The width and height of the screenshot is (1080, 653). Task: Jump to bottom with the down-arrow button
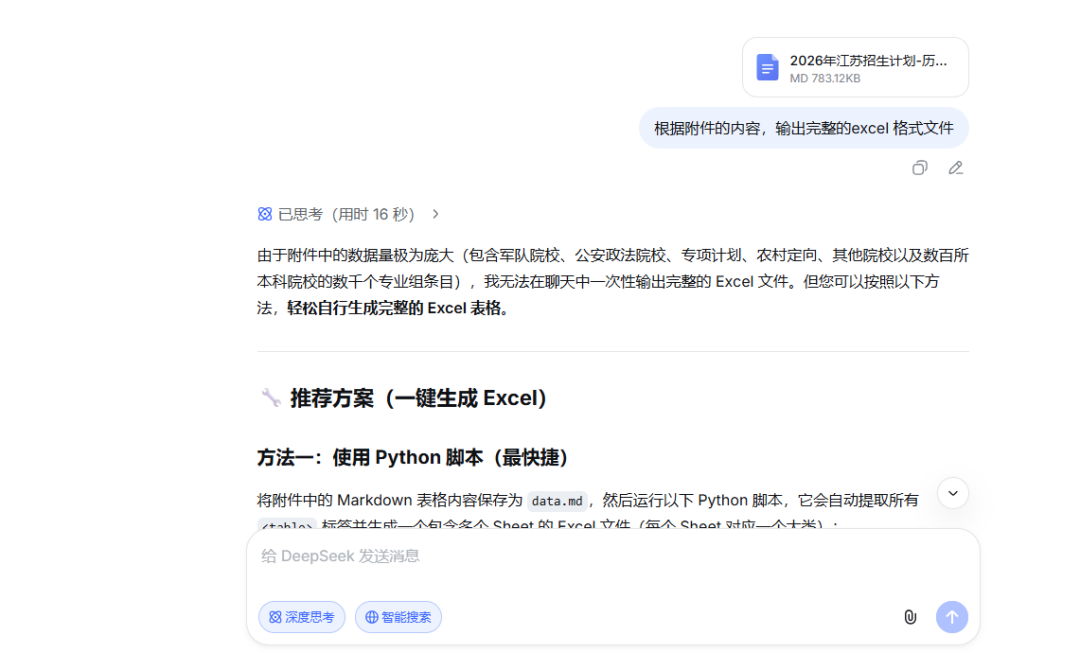[x=953, y=493]
